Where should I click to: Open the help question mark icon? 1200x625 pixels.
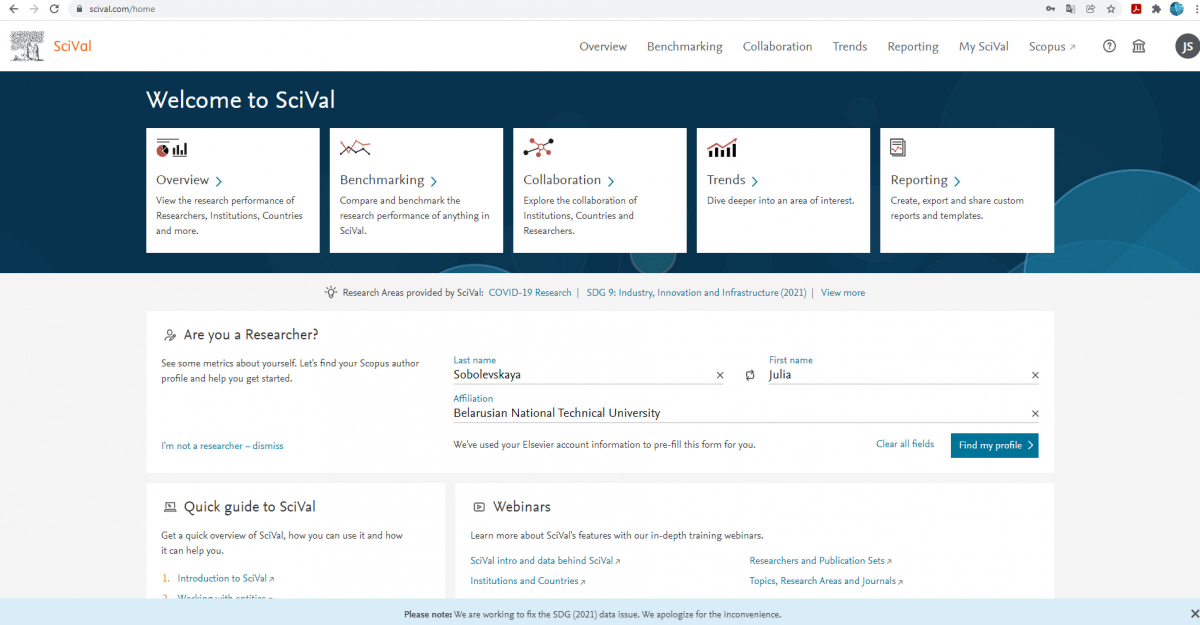click(1109, 46)
